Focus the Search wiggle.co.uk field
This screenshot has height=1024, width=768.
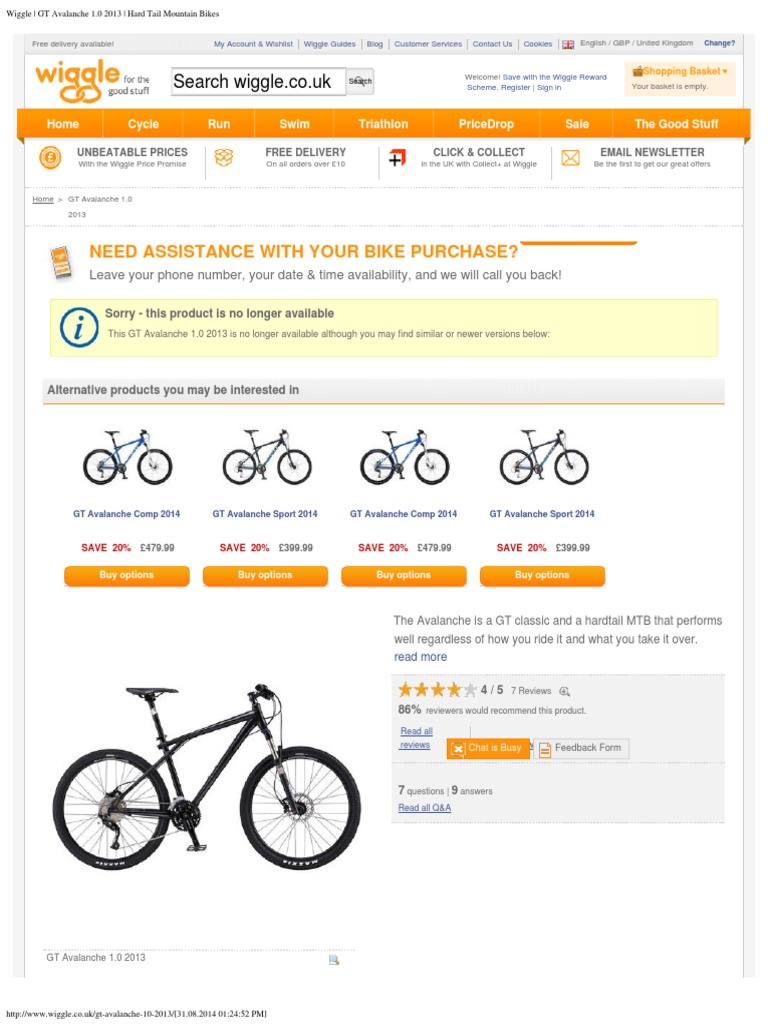(257, 82)
